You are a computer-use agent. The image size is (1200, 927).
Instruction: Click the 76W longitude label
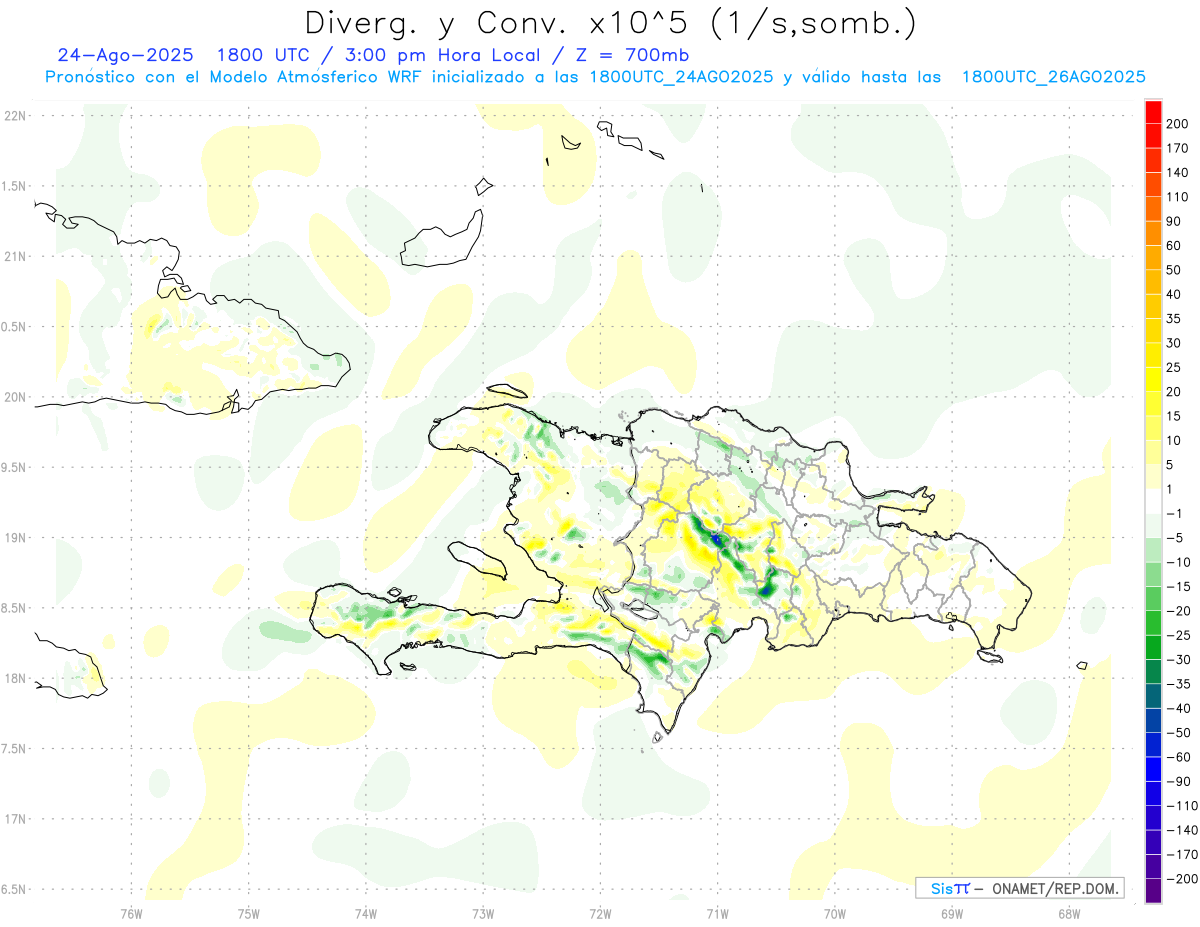[x=131, y=913]
